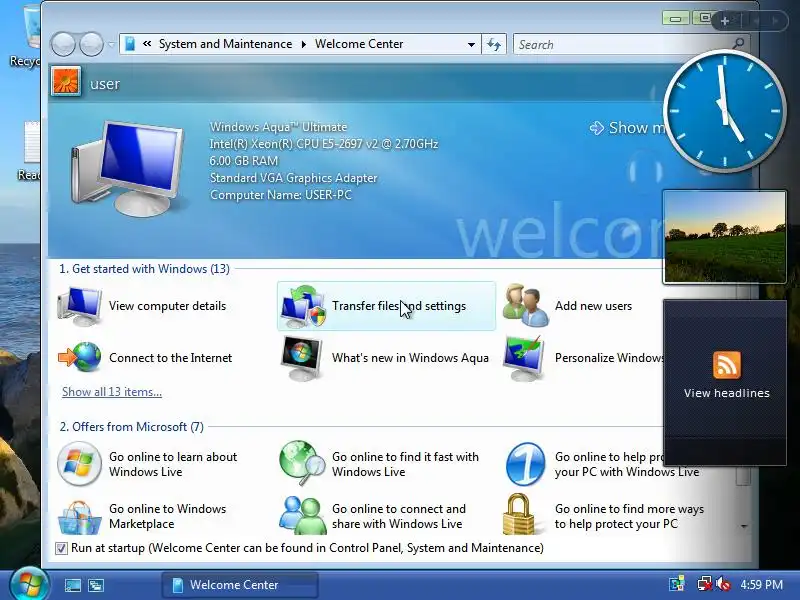Open recent pages dropdown beside nav buttons
This screenshot has width=800, height=600.
coord(111,44)
